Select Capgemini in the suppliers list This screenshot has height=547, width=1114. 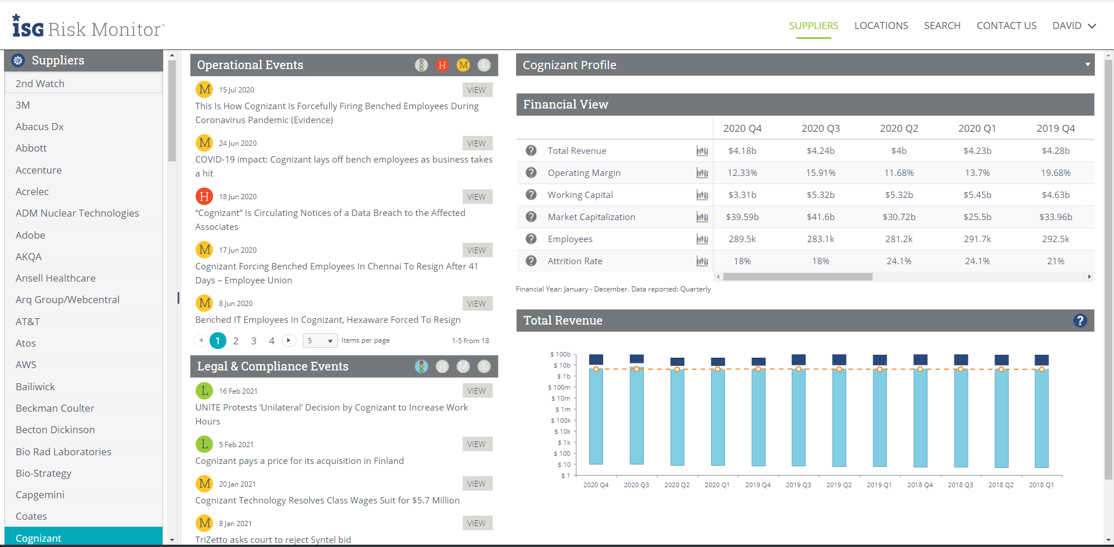click(40, 495)
